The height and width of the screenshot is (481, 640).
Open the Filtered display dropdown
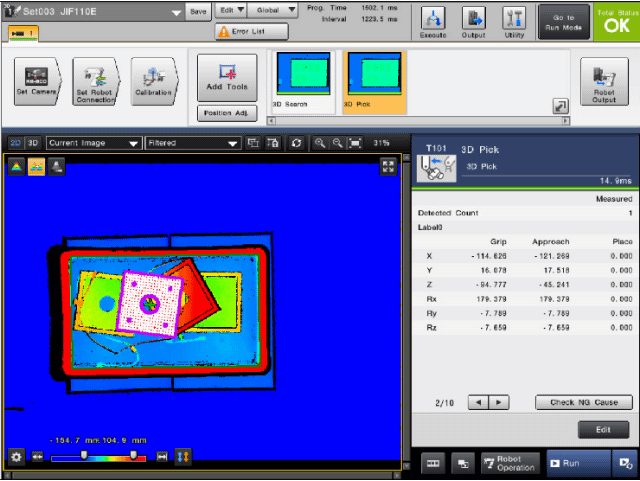[192, 143]
